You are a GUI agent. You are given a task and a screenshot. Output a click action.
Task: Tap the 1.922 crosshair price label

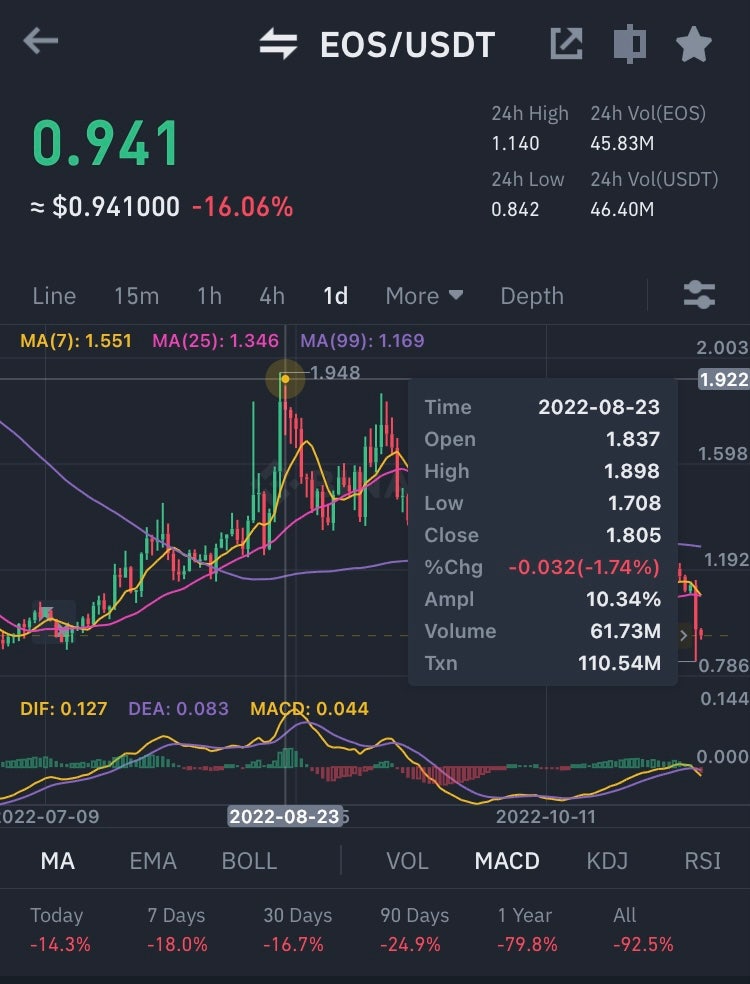click(x=724, y=380)
